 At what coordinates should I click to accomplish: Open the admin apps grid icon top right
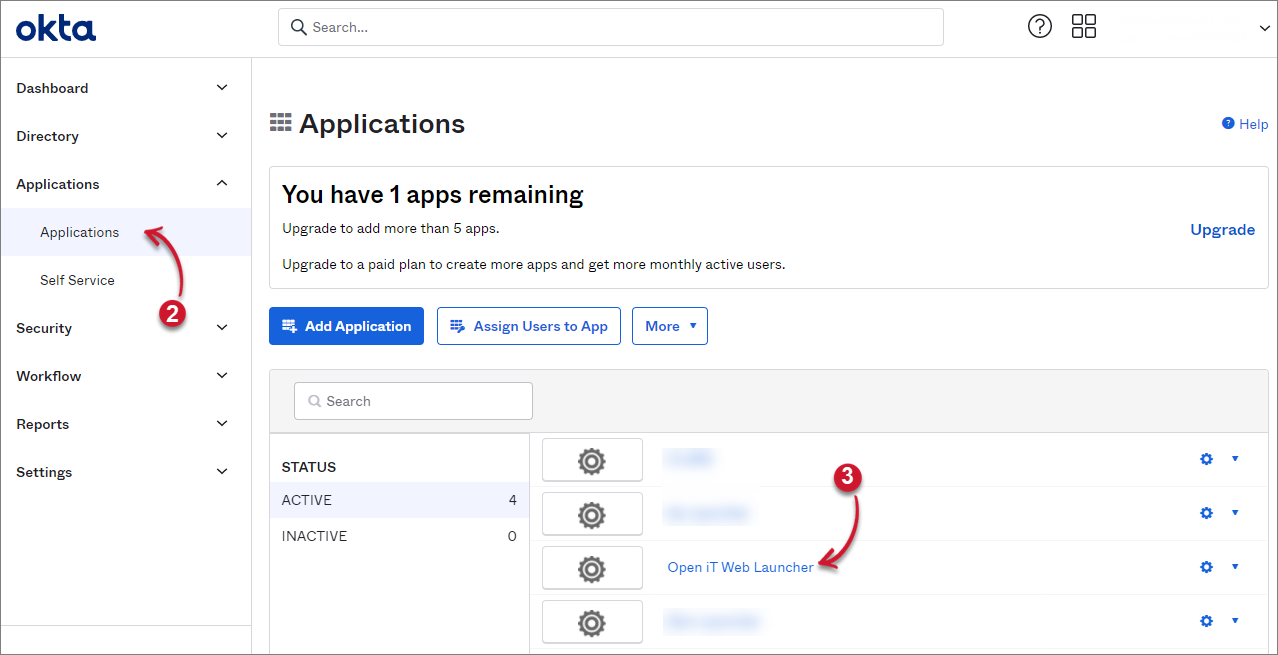[x=1084, y=26]
